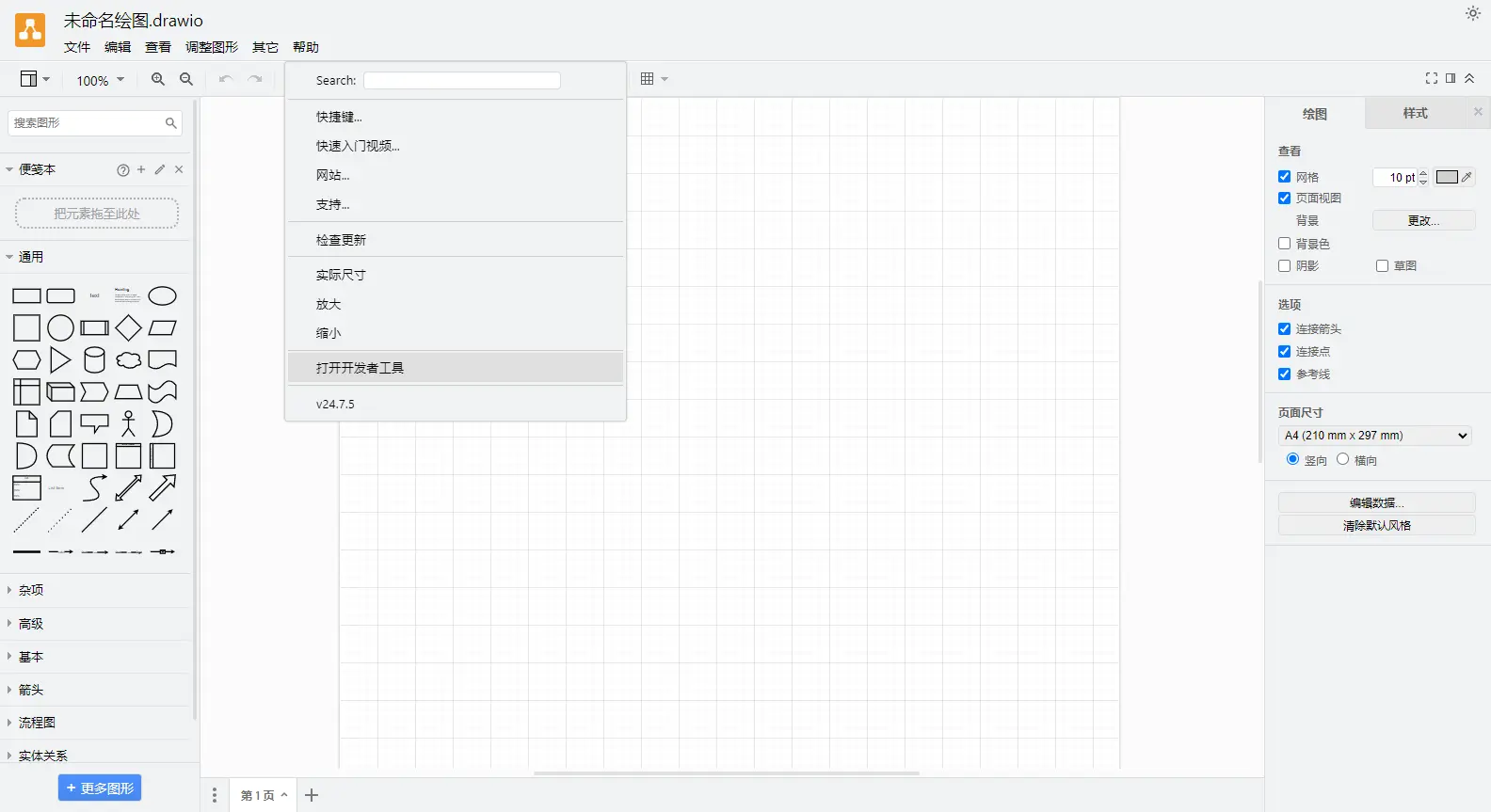Expand the 流程图 shape category

[x=37, y=723]
